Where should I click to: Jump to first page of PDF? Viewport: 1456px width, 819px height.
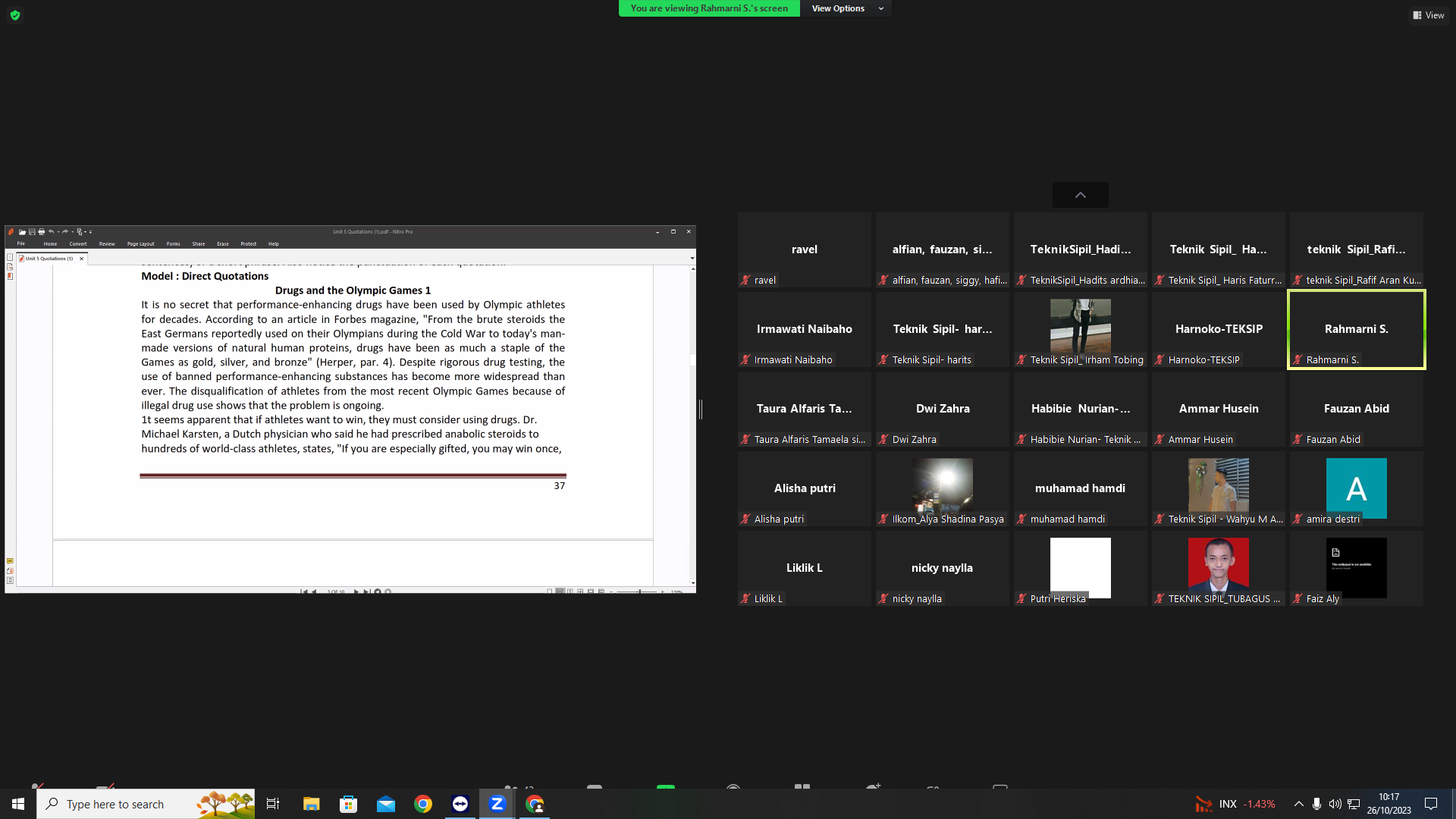pyautogui.click(x=304, y=591)
